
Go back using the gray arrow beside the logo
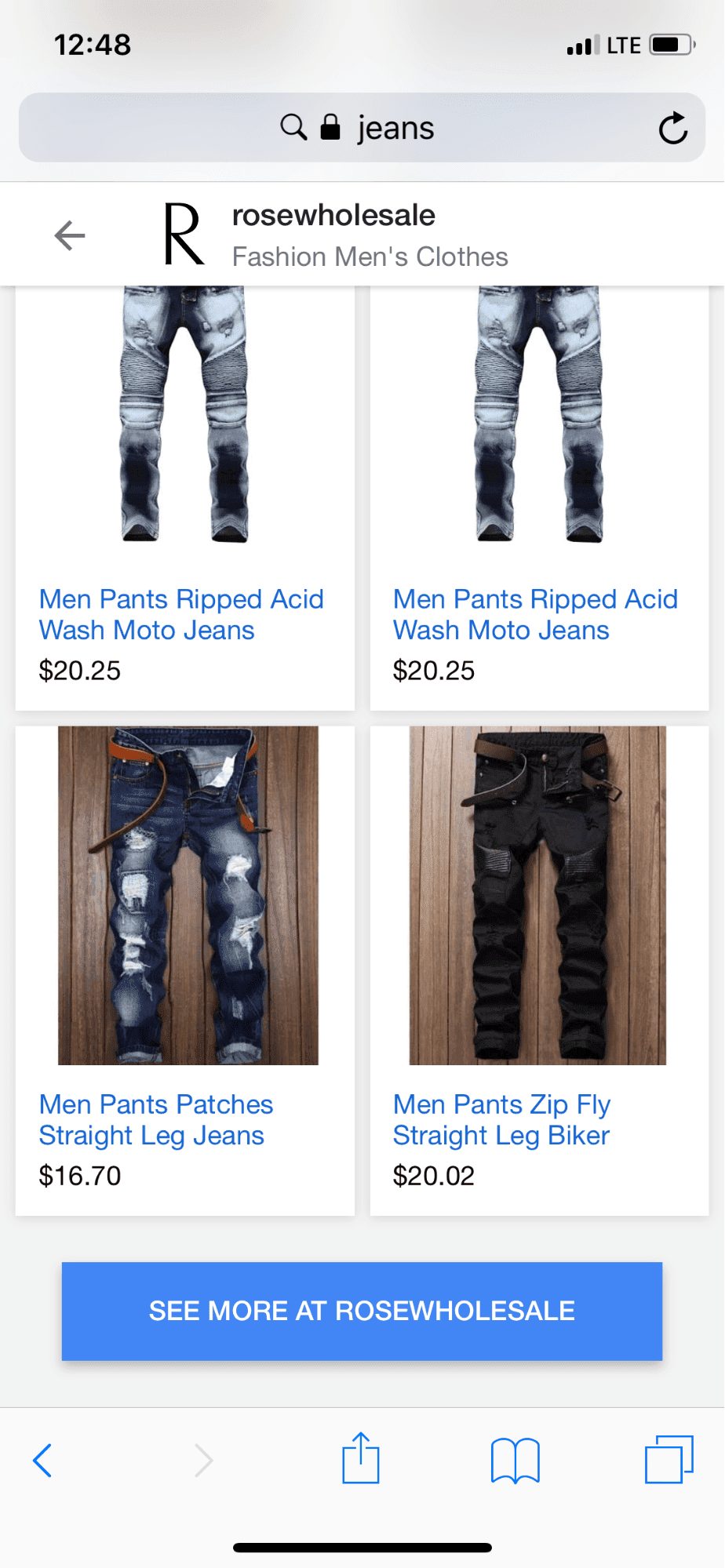(x=70, y=235)
